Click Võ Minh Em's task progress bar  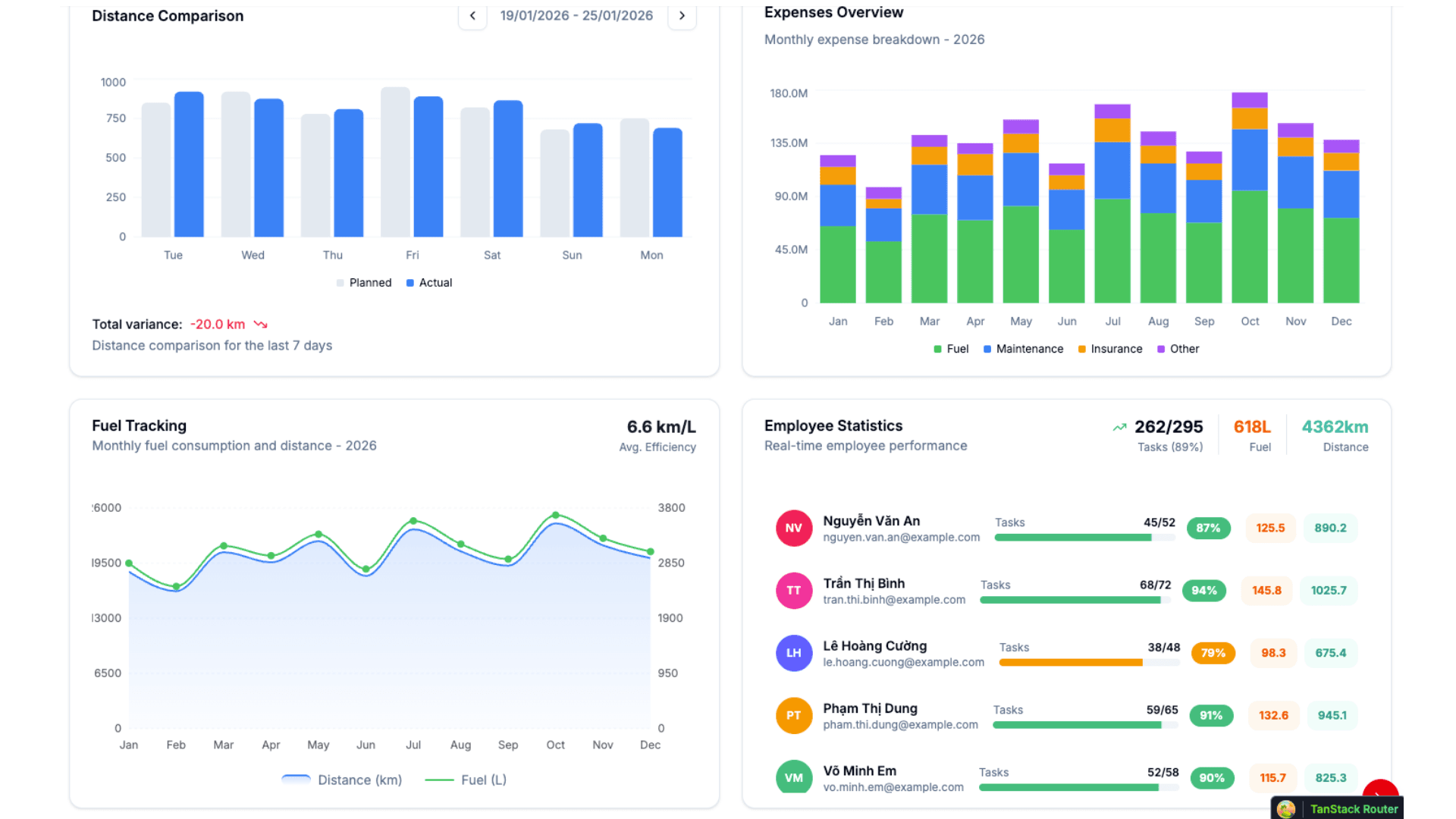point(1078,787)
